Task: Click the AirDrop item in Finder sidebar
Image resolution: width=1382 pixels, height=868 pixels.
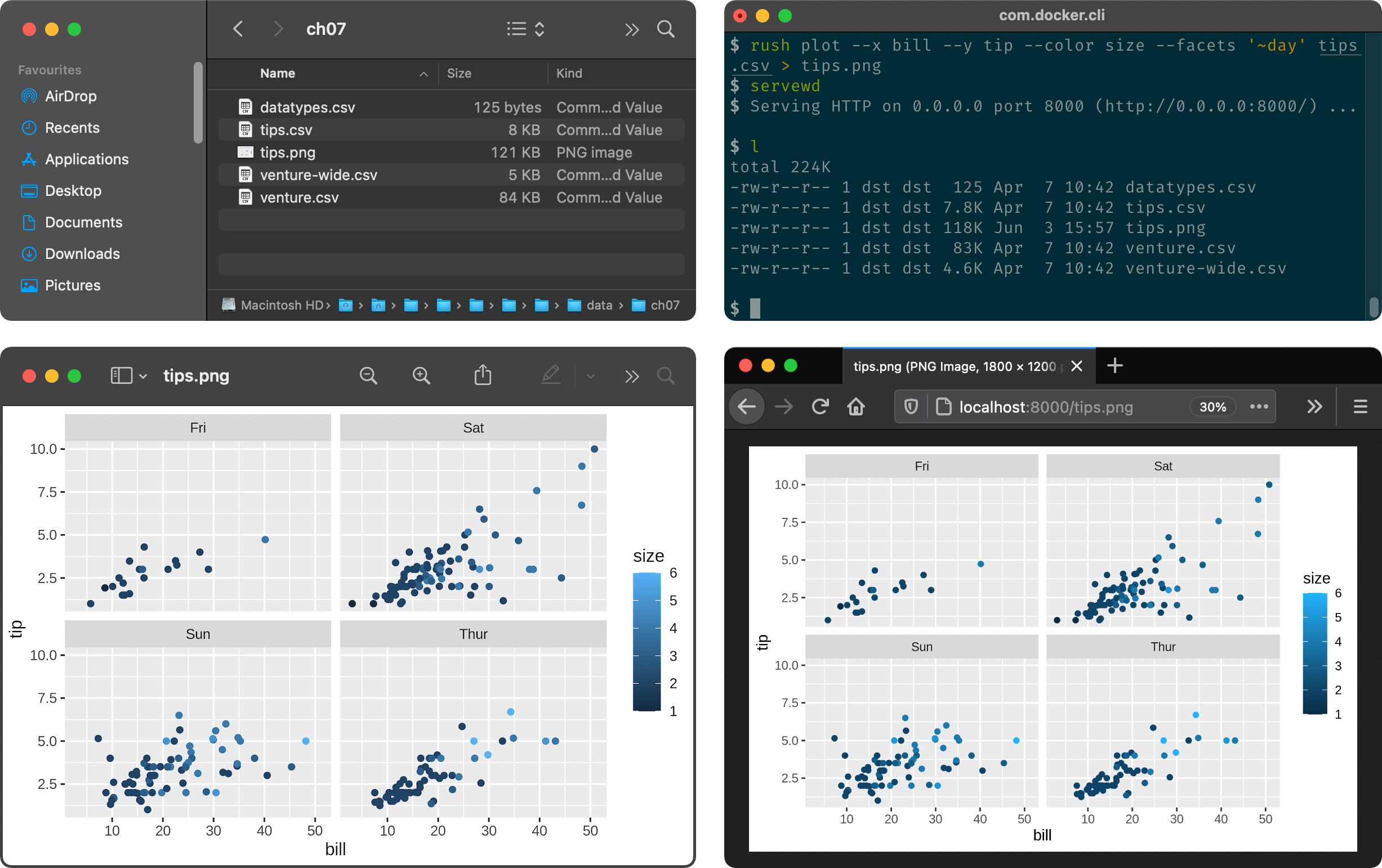Action: click(x=69, y=96)
